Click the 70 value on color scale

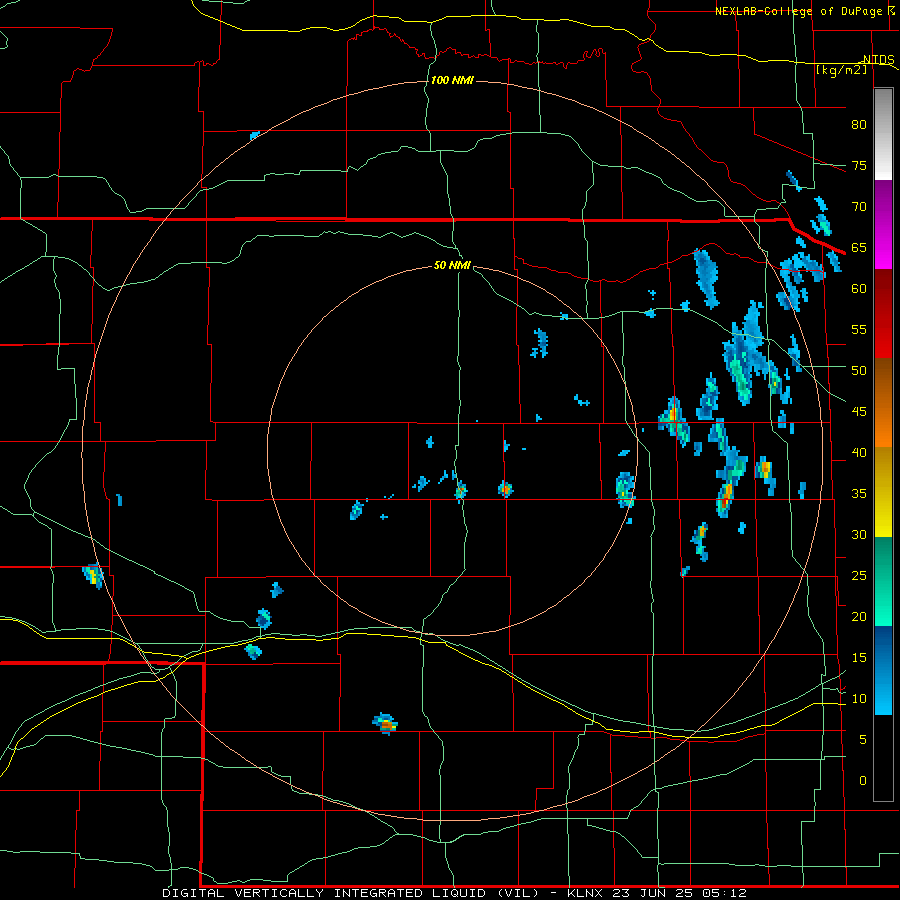pyautogui.click(x=859, y=207)
